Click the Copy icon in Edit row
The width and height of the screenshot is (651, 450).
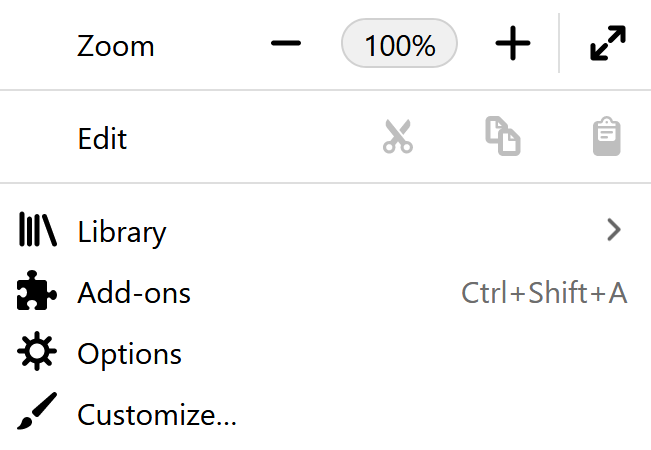pyautogui.click(x=502, y=137)
